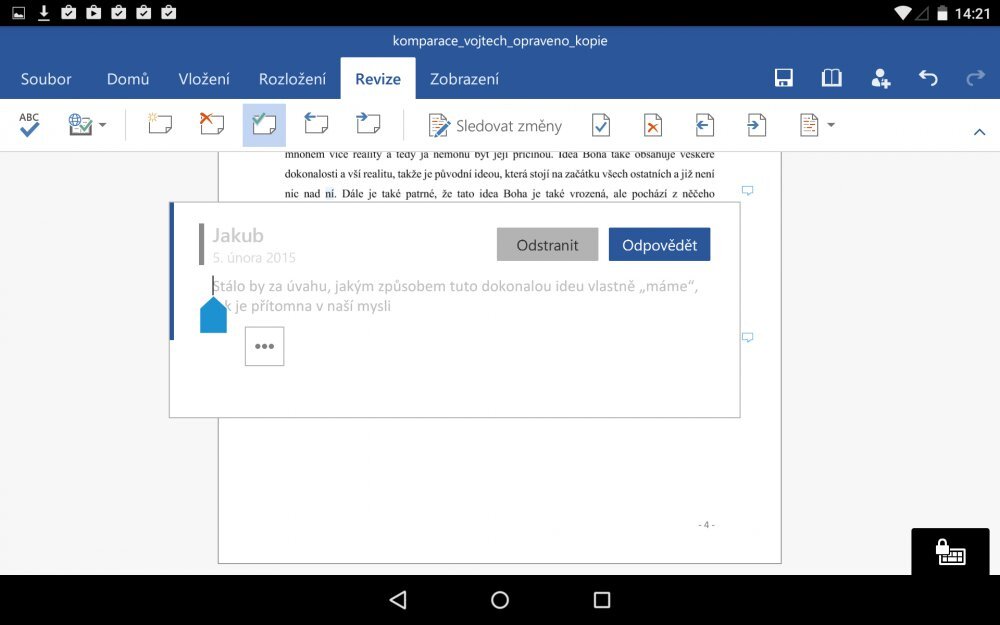The height and width of the screenshot is (625, 1000).
Task: Switch to the Vložení tab
Action: pos(204,79)
